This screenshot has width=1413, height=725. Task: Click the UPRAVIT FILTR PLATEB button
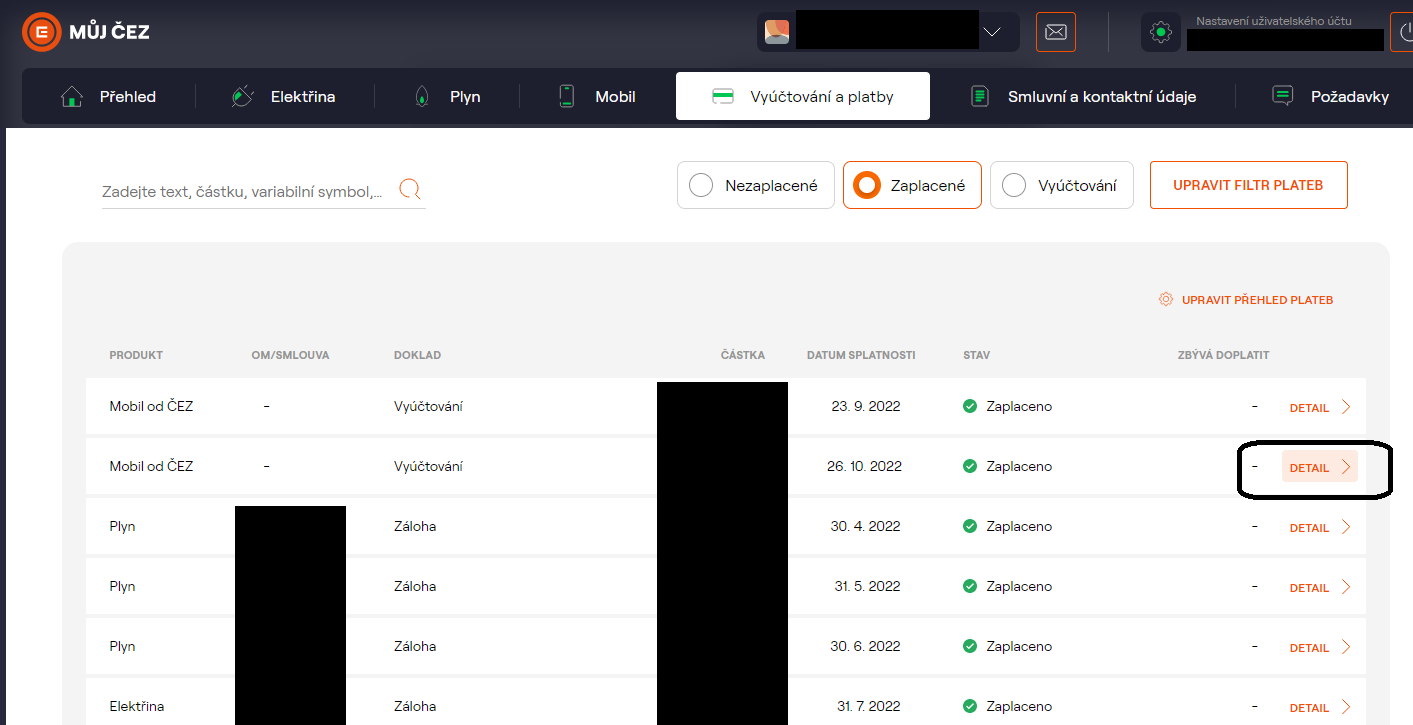point(1249,185)
